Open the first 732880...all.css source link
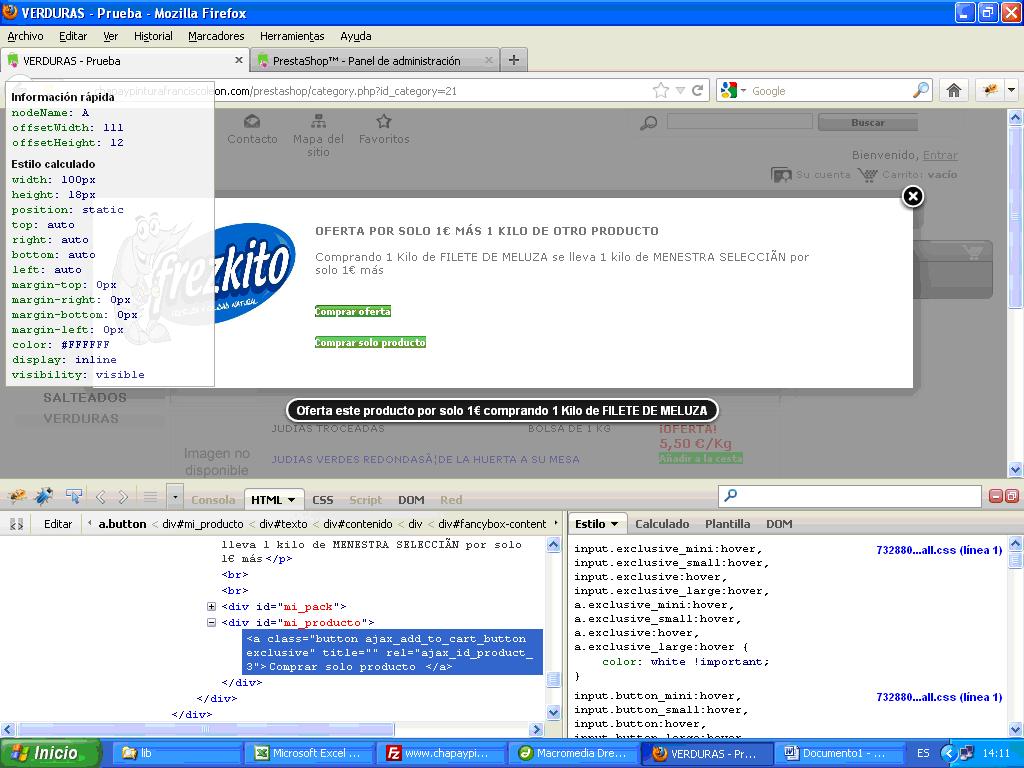Viewport: 1024px width, 768px height. 939,550
